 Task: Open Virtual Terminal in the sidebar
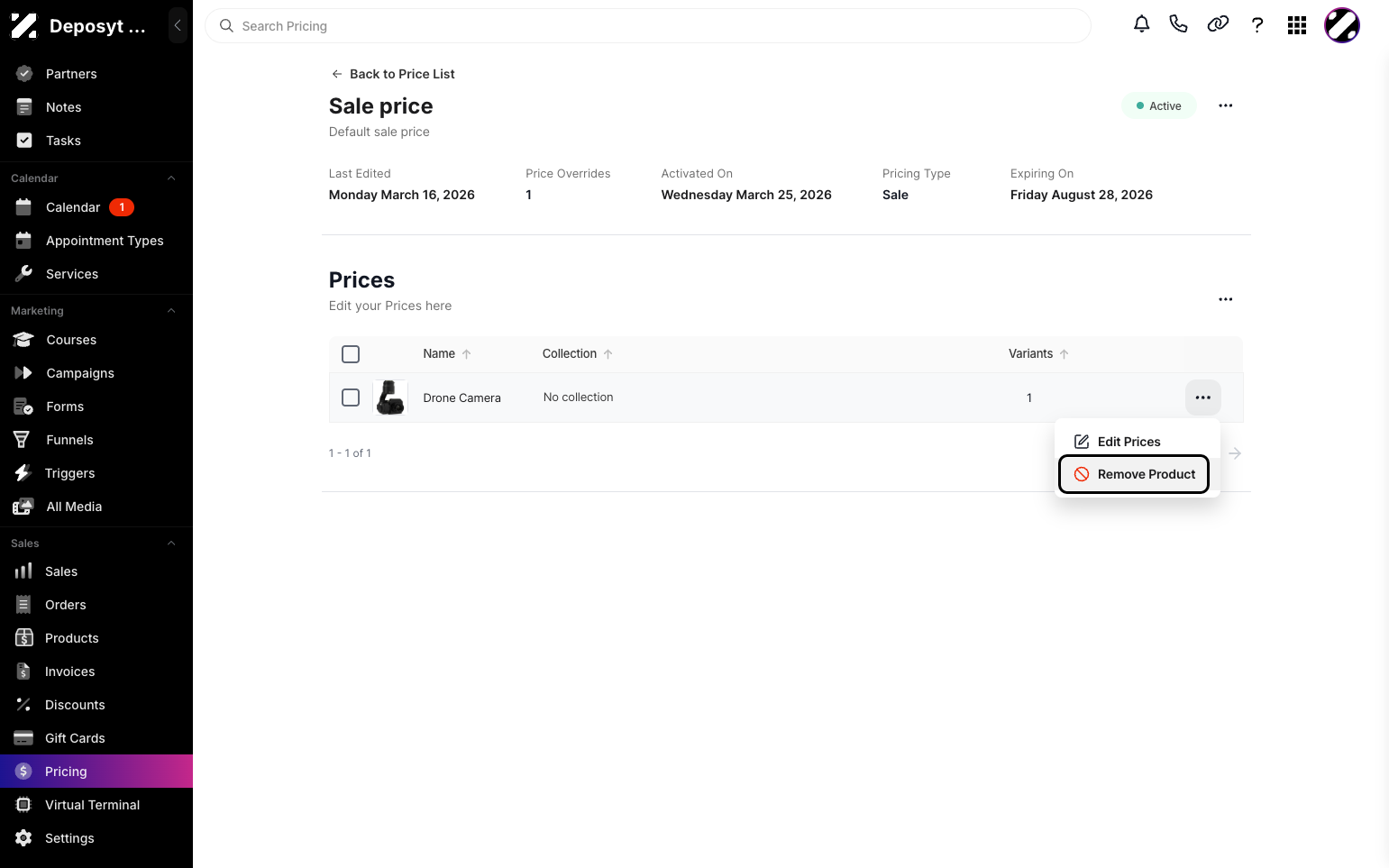coord(96,805)
